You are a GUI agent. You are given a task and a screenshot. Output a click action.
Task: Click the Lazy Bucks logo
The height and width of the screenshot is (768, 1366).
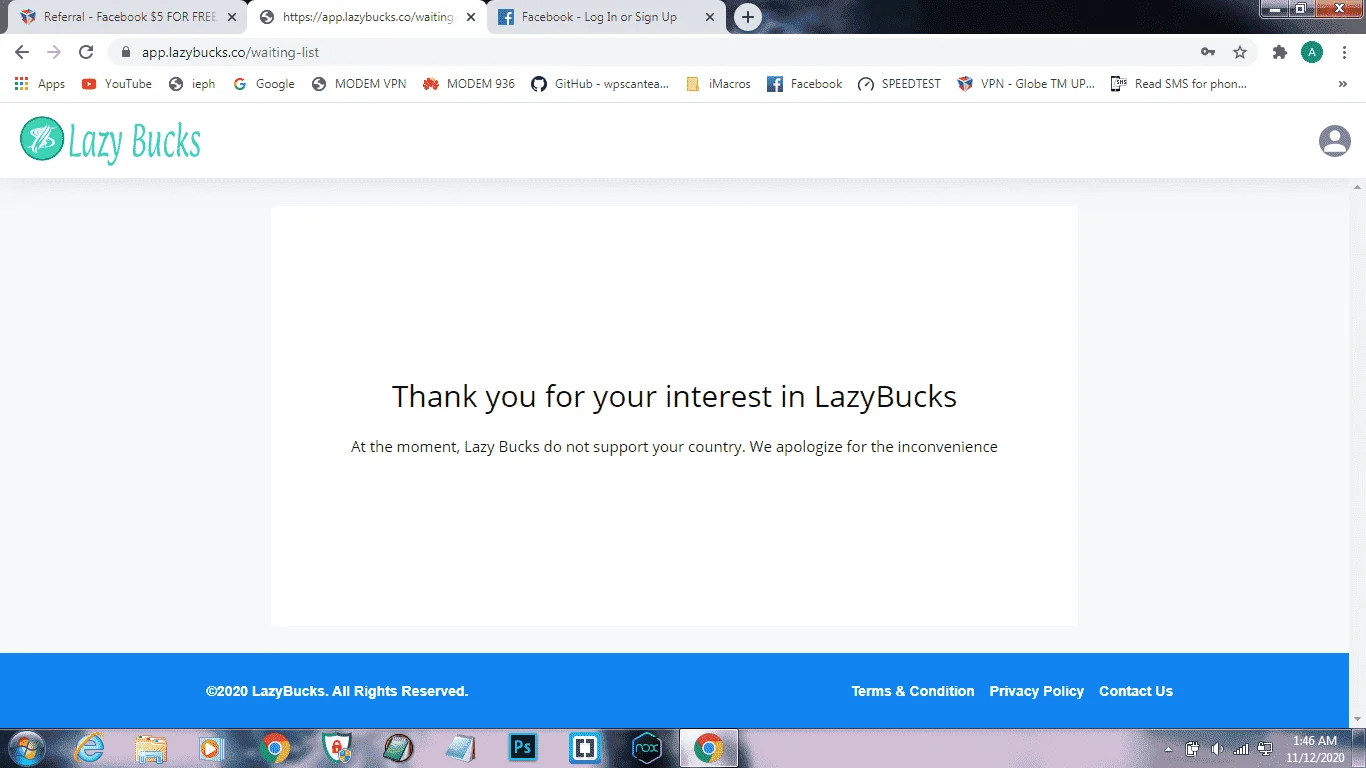click(x=111, y=140)
